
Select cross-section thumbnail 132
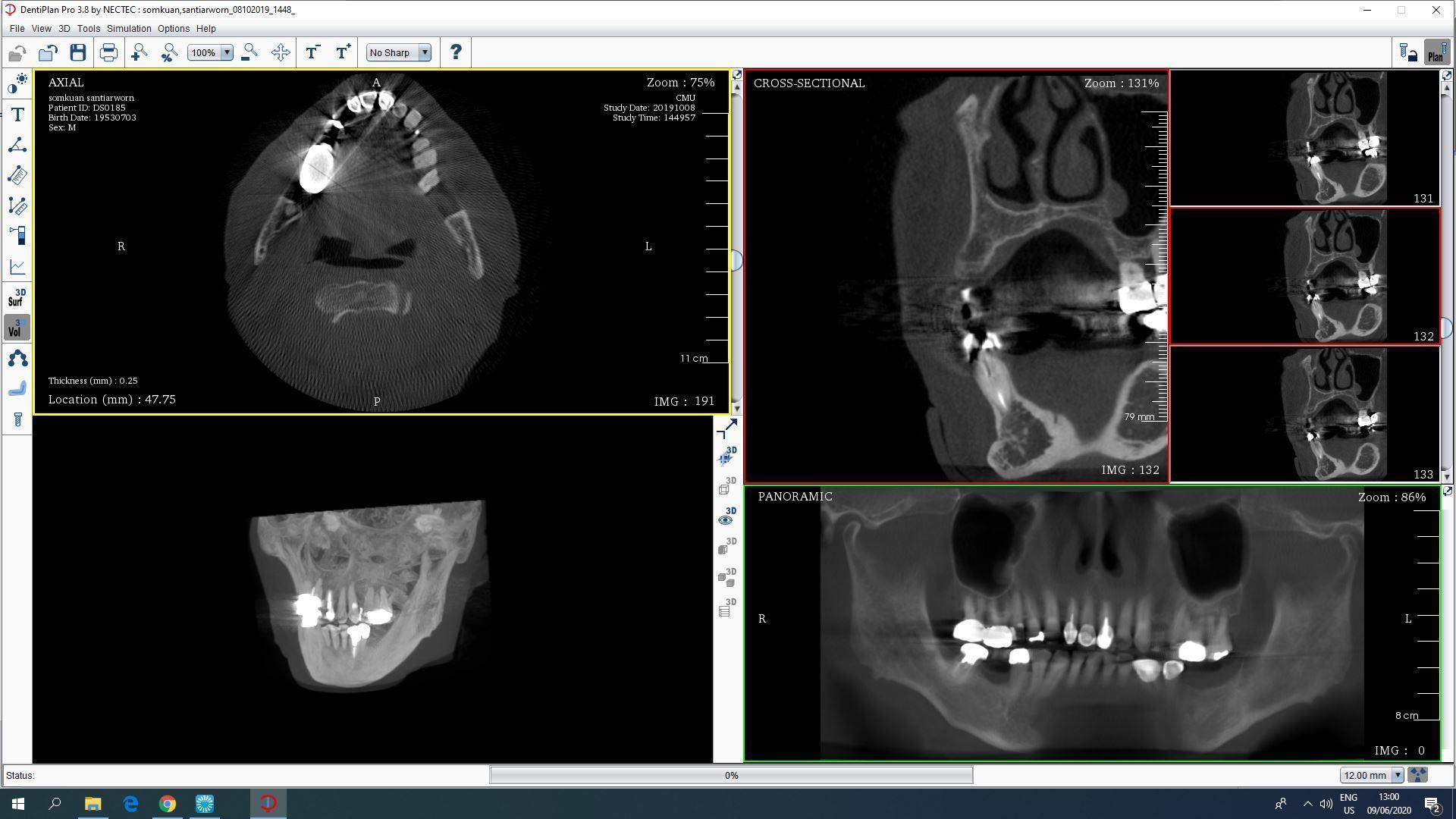coord(1304,277)
